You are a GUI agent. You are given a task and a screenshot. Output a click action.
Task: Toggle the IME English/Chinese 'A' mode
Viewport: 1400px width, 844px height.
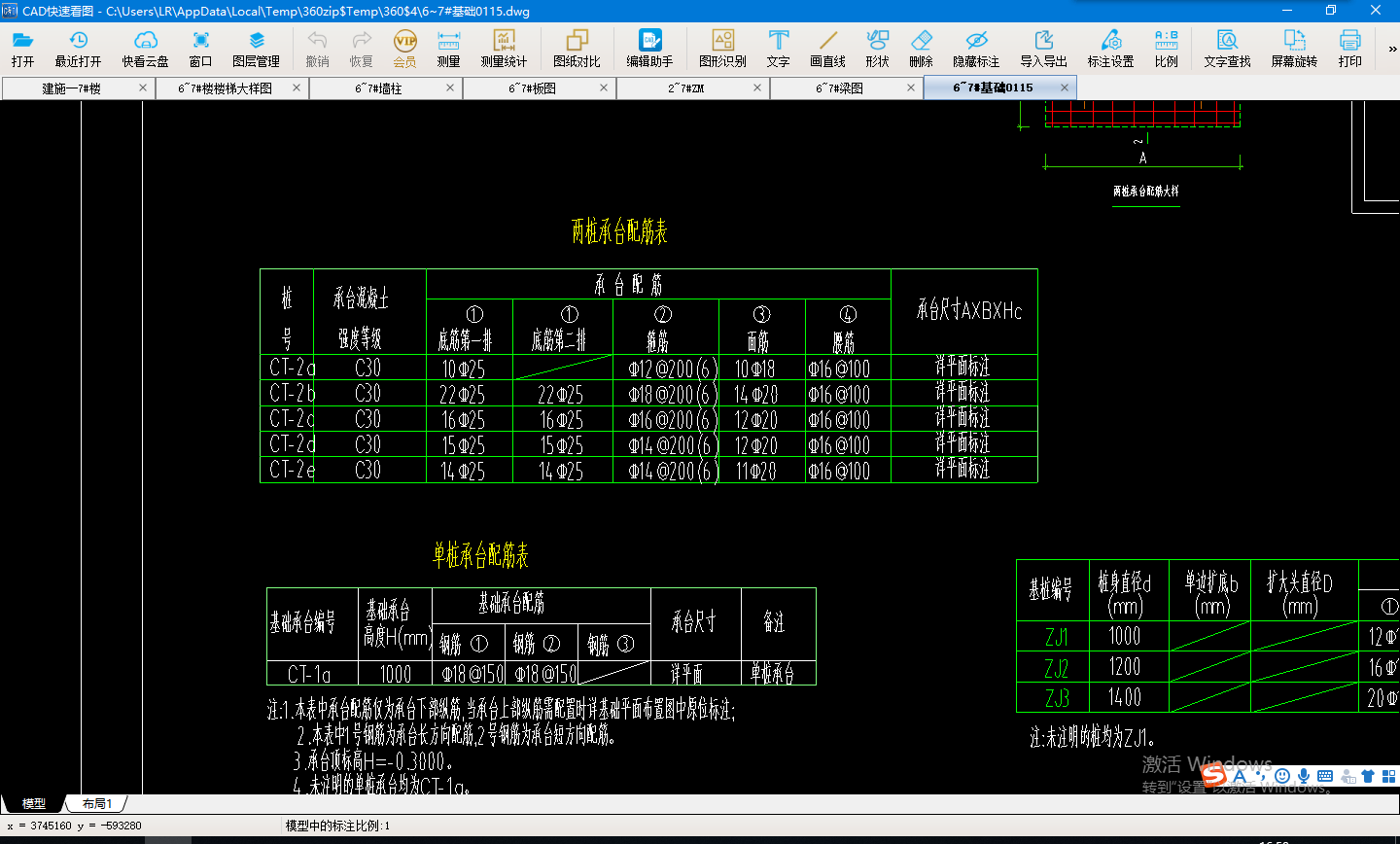pos(1240,776)
